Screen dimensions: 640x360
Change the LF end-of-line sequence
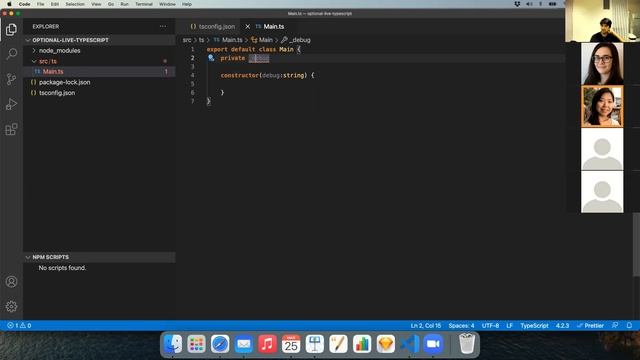[x=509, y=326]
